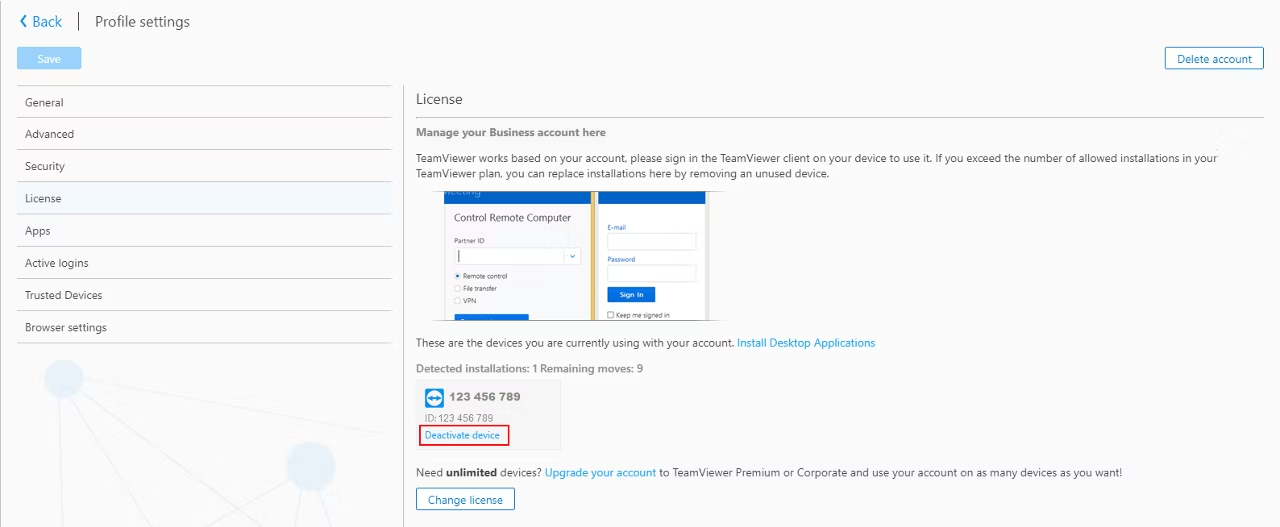Click the TeamViewer device icon for 123 456 789
This screenshot has height=527, width=1280.
tap(434, 397)
